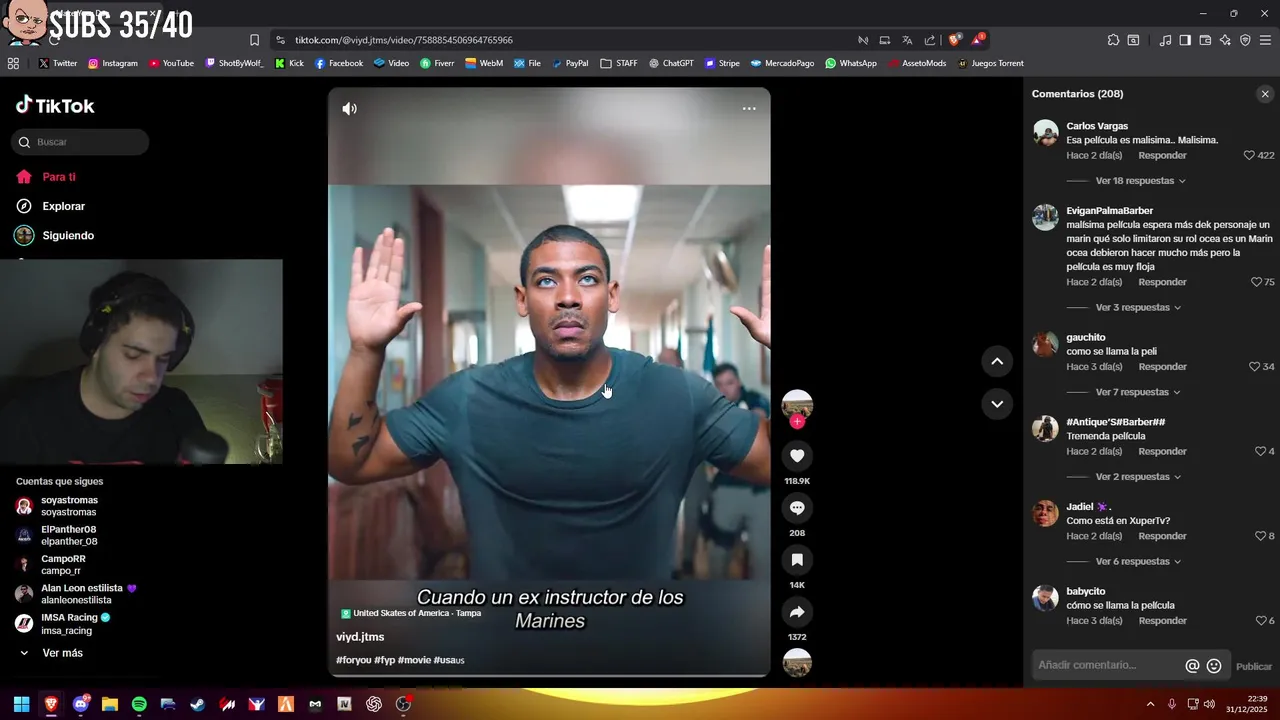Image resolution: width=1280 pixels, height=720 pixels.
Task: Like Jadiel's comment
Action: pos(1260,536)
